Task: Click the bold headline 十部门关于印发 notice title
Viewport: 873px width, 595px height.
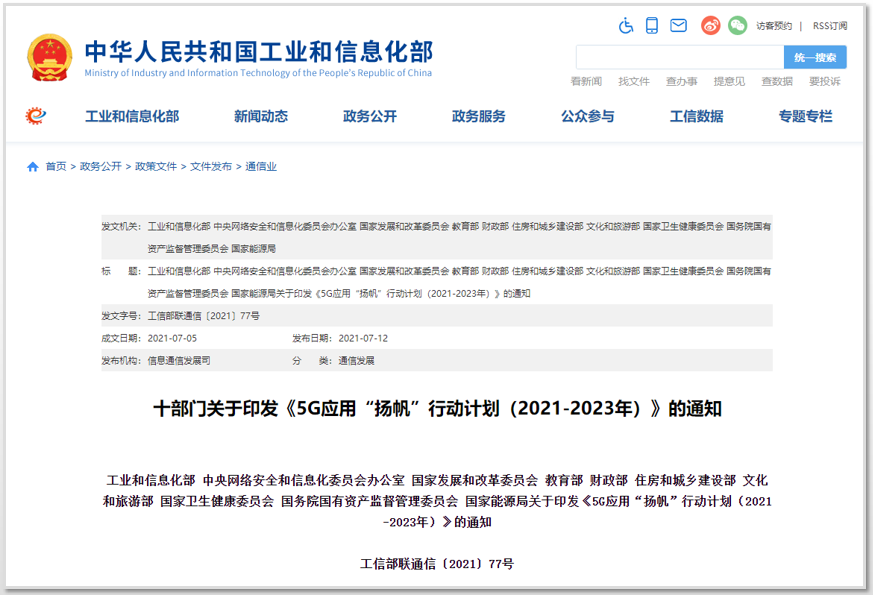Action: pos(437,409)
